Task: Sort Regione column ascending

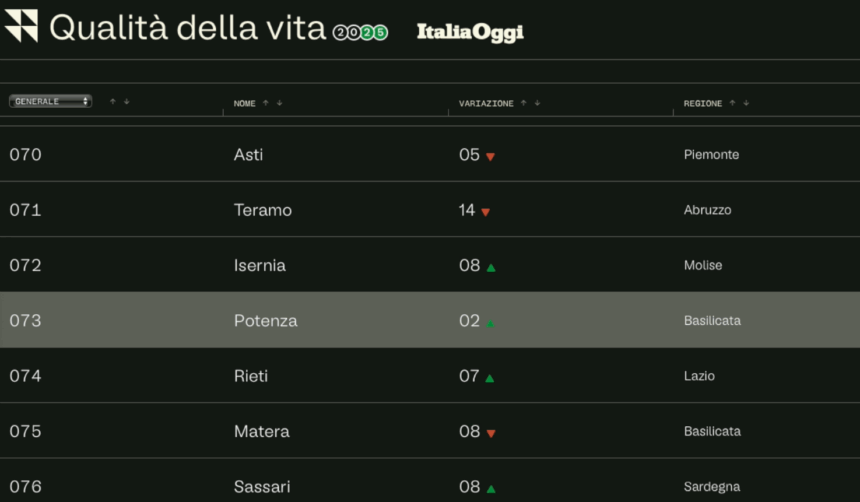Action: point(732,103)
